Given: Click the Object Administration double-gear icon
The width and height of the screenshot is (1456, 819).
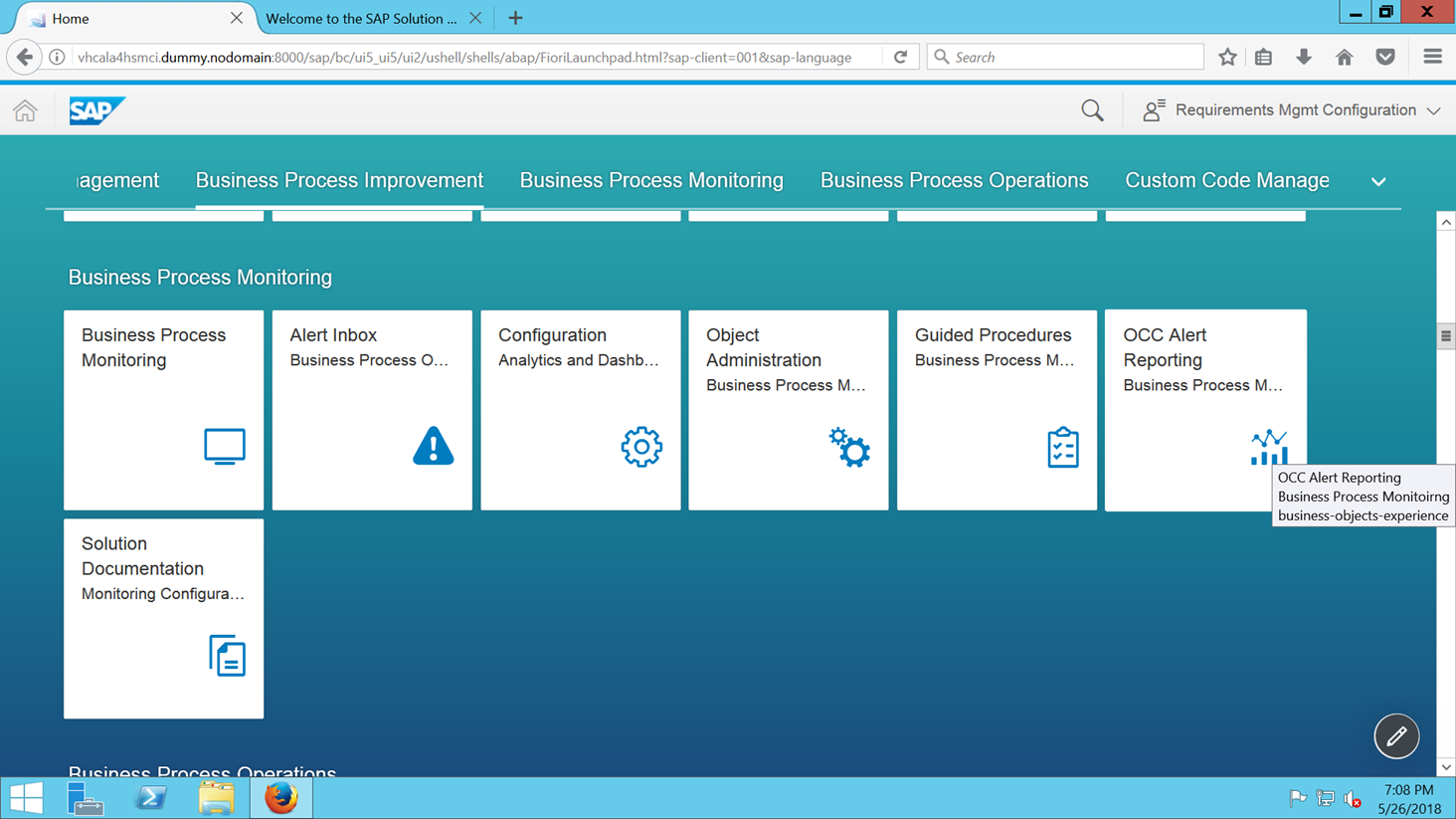Looking at the screenshot, I should [x=849, y=447].
